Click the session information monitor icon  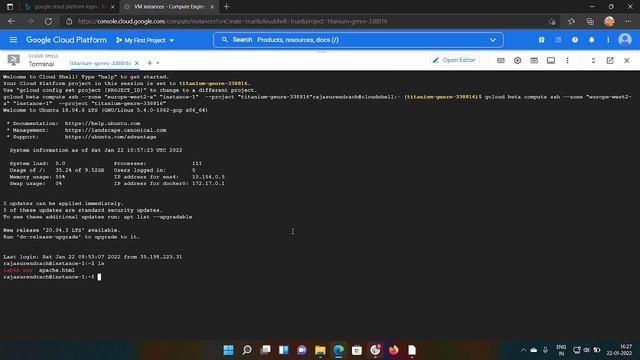coord(551,60)
